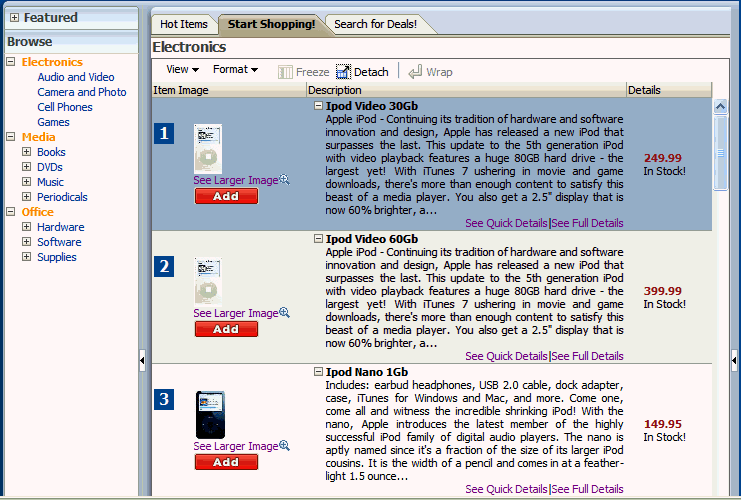Open See Larger Image for Ipod Video 60Gb
The height and width of the screenshot is (500, 741).
tap(236, 313)
